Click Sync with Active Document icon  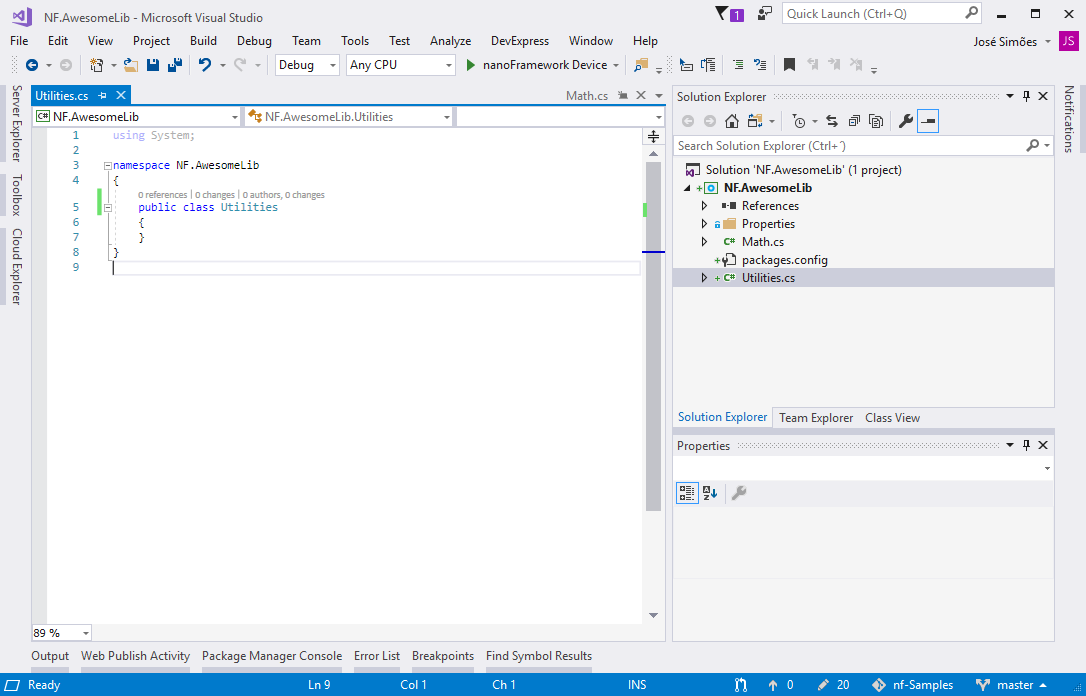(x=832, y=121)
